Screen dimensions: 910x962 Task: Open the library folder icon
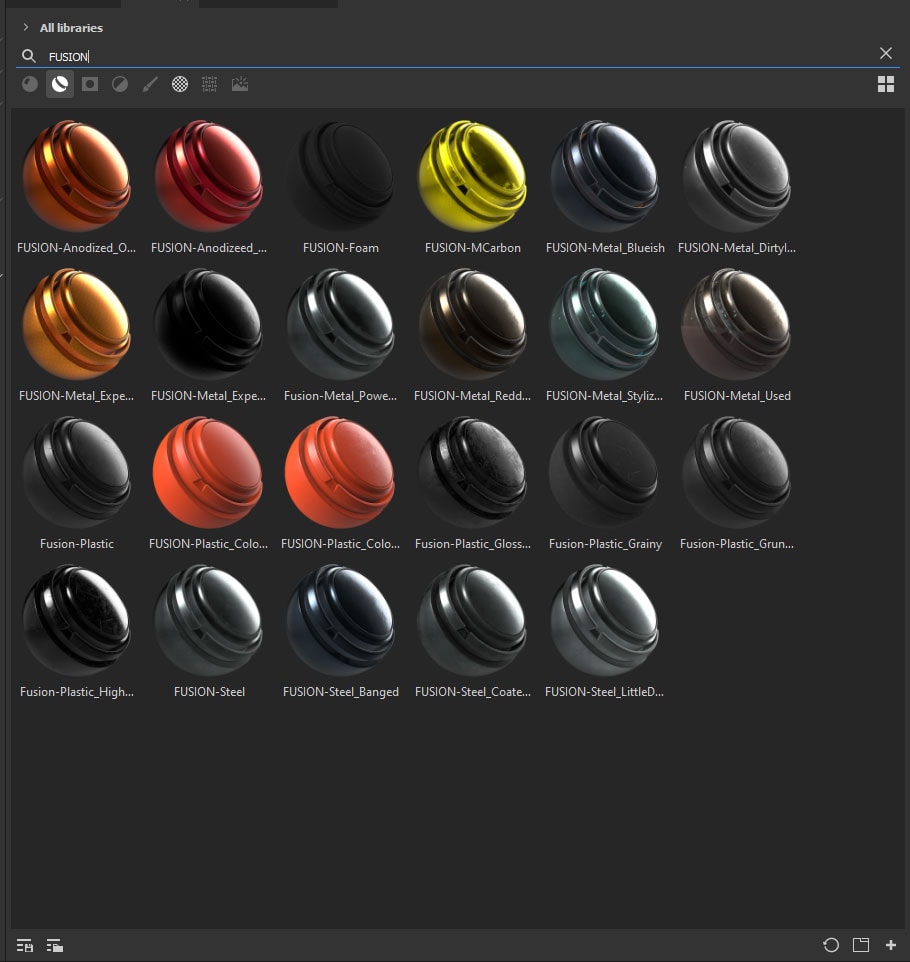(861, 945)
